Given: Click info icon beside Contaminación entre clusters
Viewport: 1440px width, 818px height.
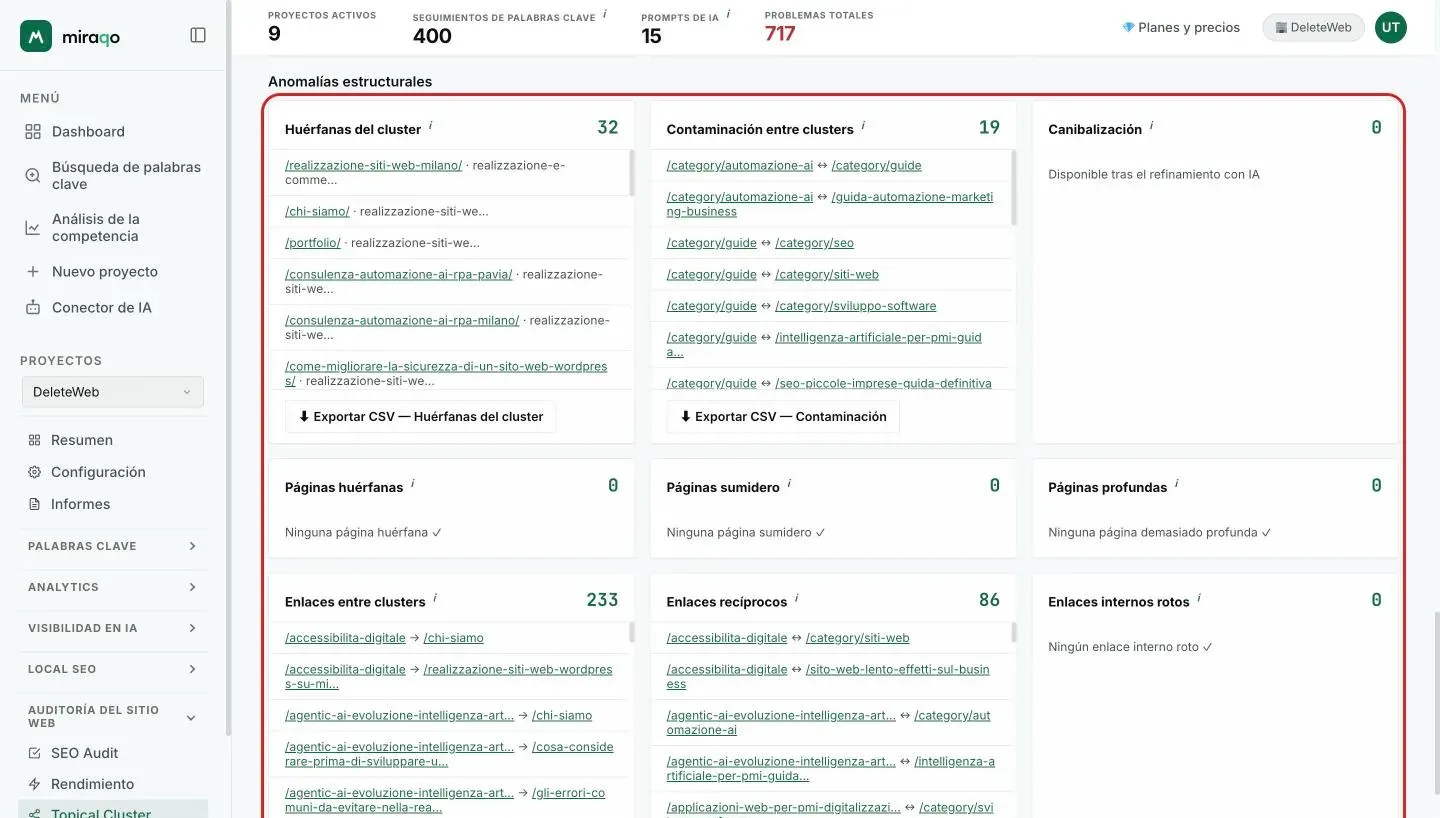Looking at the screenshot, I should click(863, 127).
